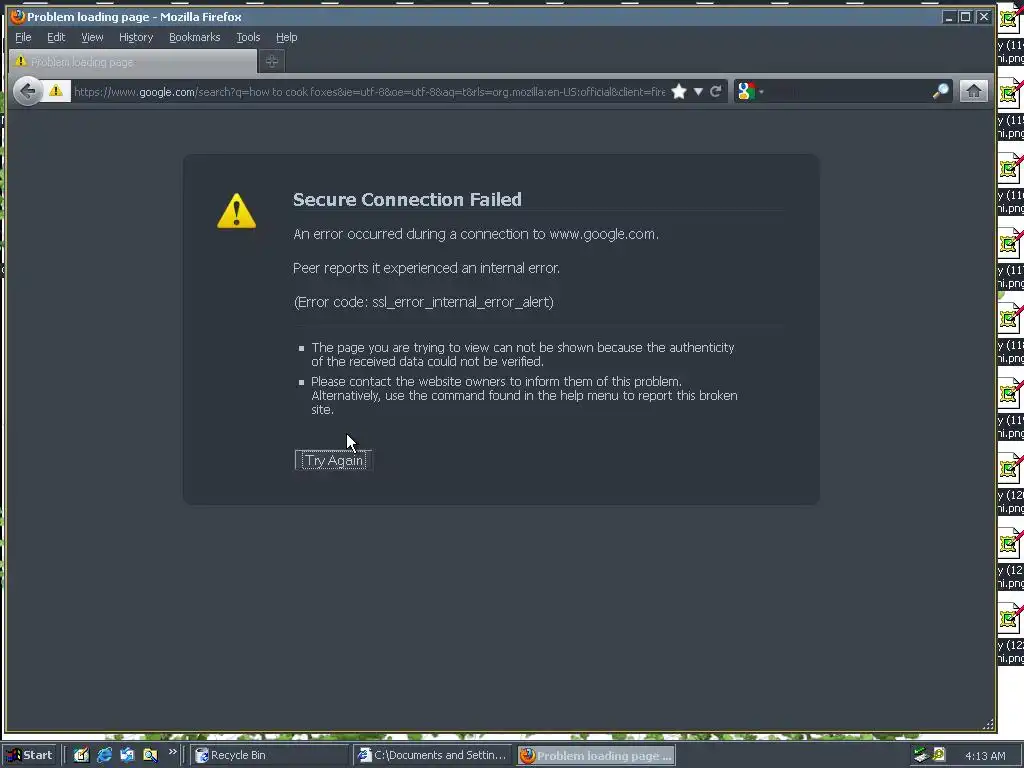This screenshot has width=1024, height=768.
Task: Bookmark this page with the star
Action: click(x=679, y=91)
